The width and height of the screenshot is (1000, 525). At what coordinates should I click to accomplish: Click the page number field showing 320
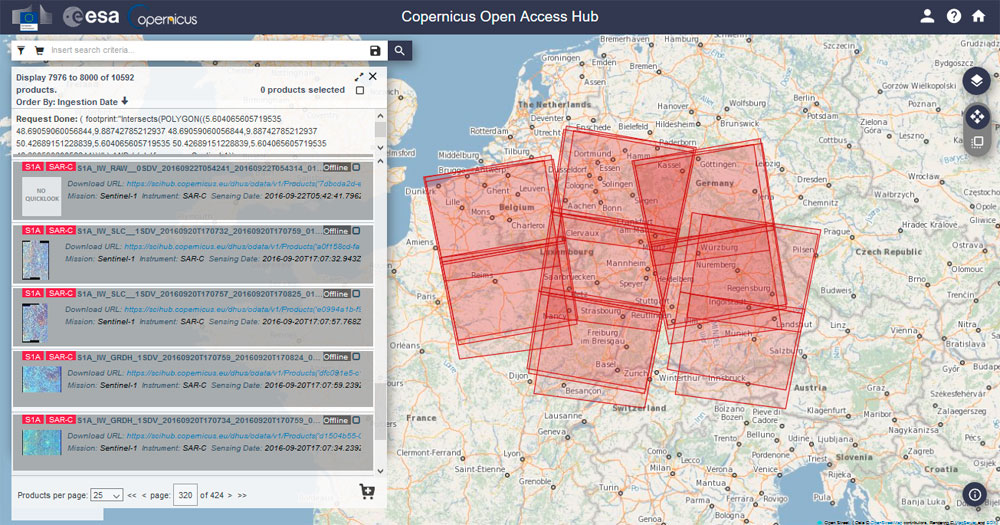[x=185, y=495]
